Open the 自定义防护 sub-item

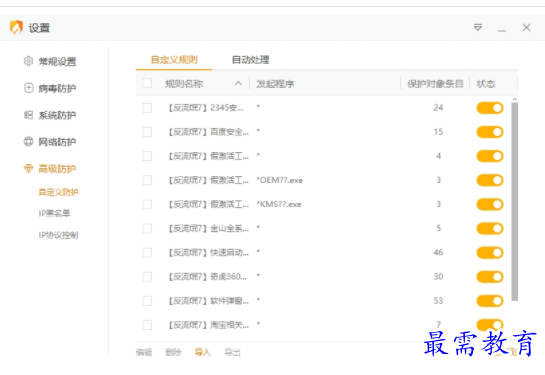[x=58, y=192]
